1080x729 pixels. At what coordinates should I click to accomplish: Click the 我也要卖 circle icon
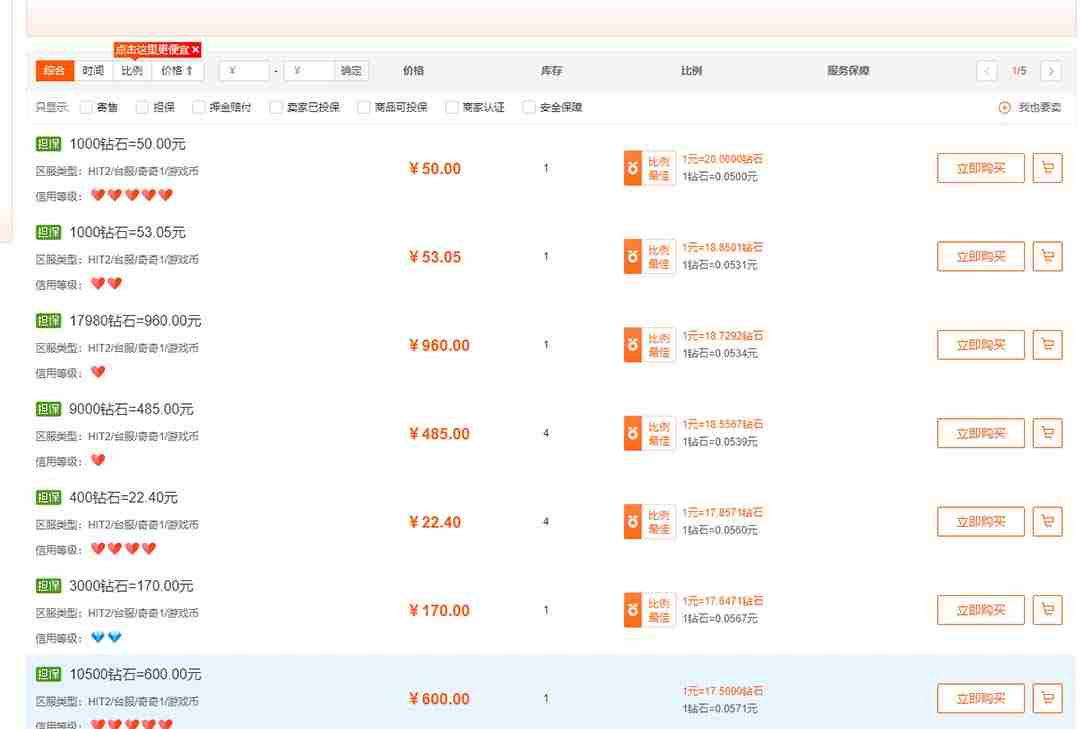click(x=1004, y=107)
